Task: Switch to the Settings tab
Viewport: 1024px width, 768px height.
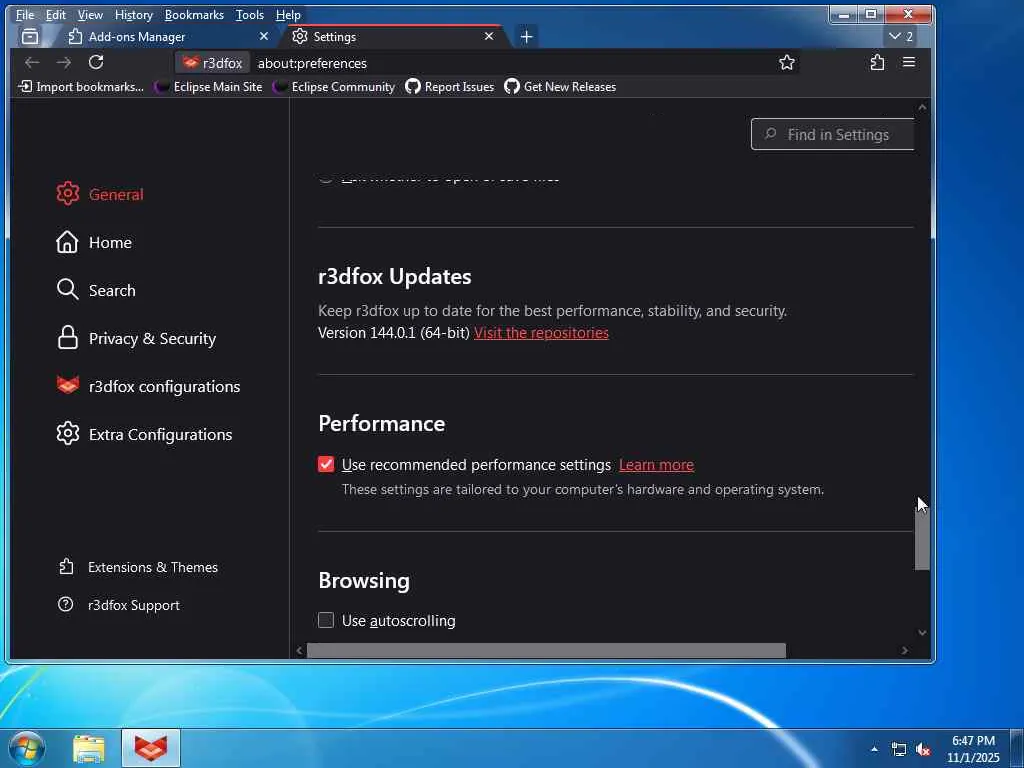Action: point(394,37)
